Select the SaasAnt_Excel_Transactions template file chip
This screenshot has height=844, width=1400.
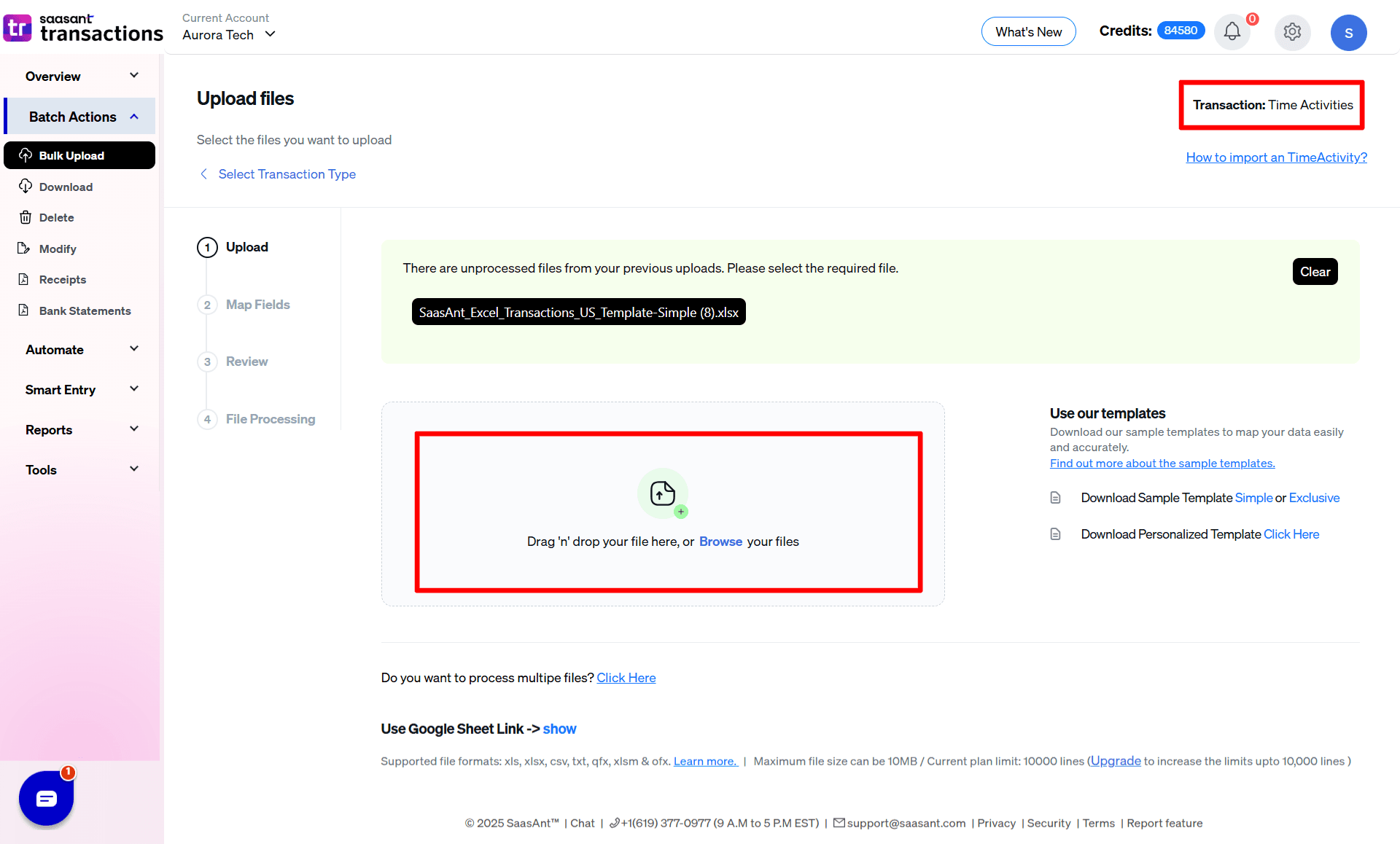click(578, 312)
